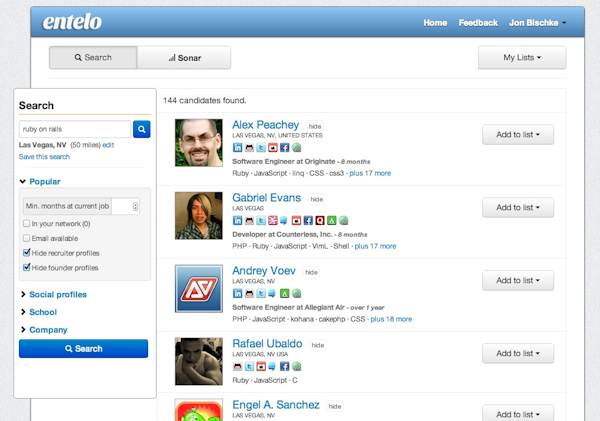Click Andrey Voev's green triangle icon

pos(284,294)
